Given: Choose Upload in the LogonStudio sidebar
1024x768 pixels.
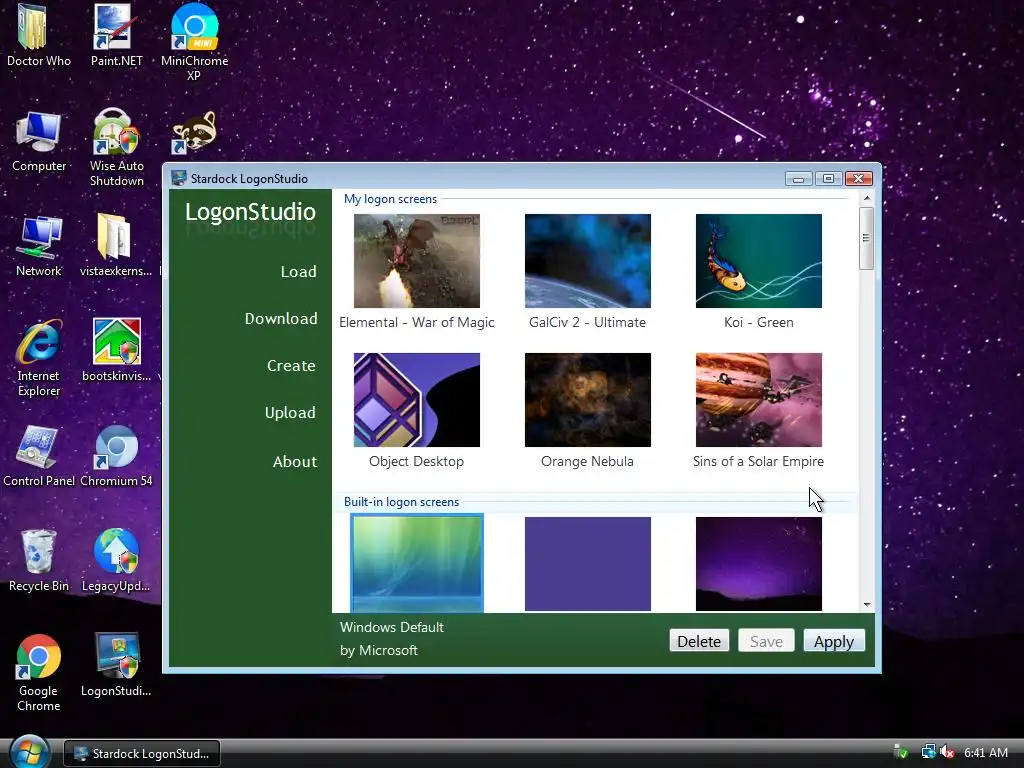Looking at the screenshot, I should click(x=290, y=413).
